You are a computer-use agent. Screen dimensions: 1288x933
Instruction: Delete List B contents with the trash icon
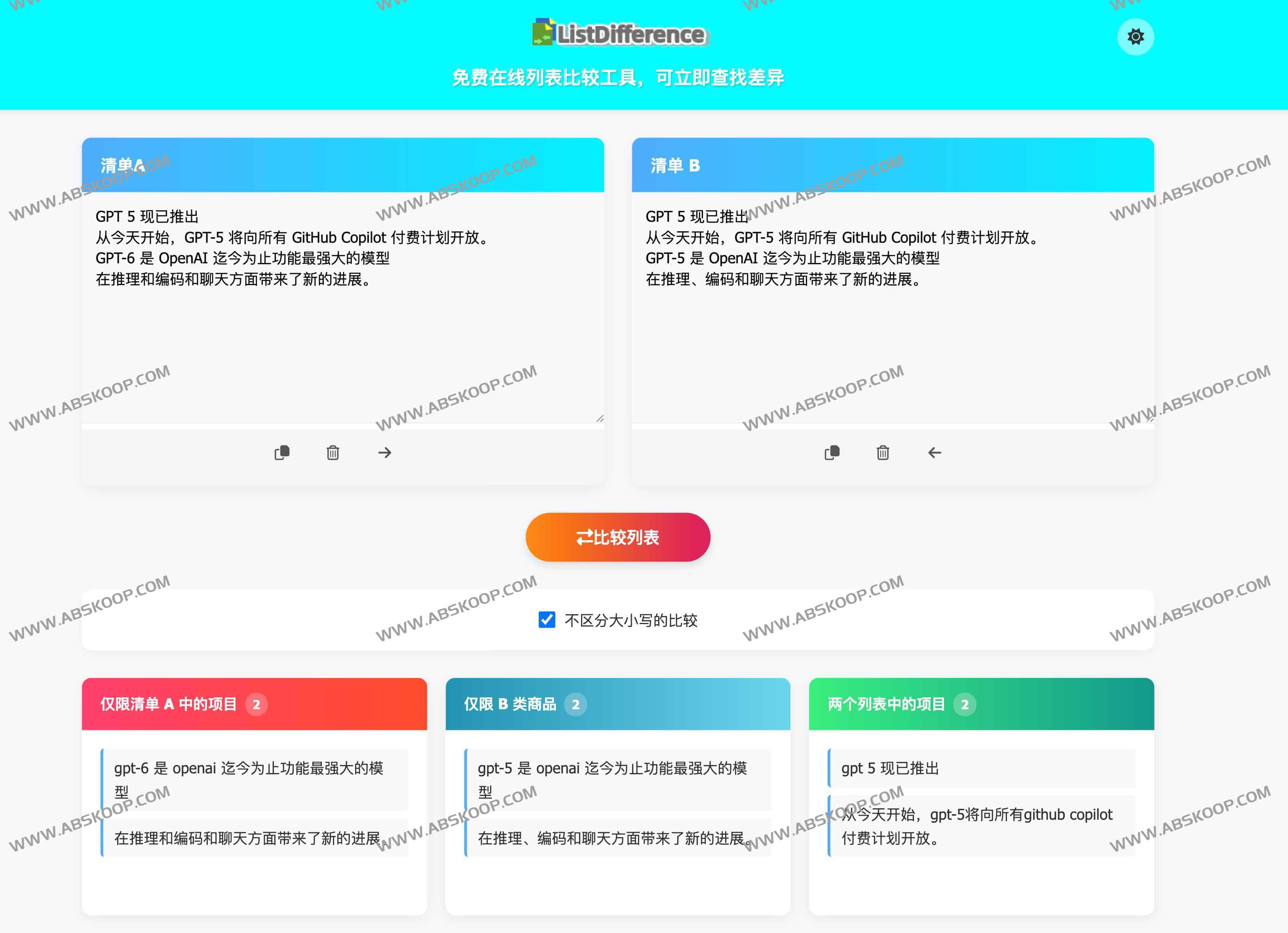coord(883,452)
